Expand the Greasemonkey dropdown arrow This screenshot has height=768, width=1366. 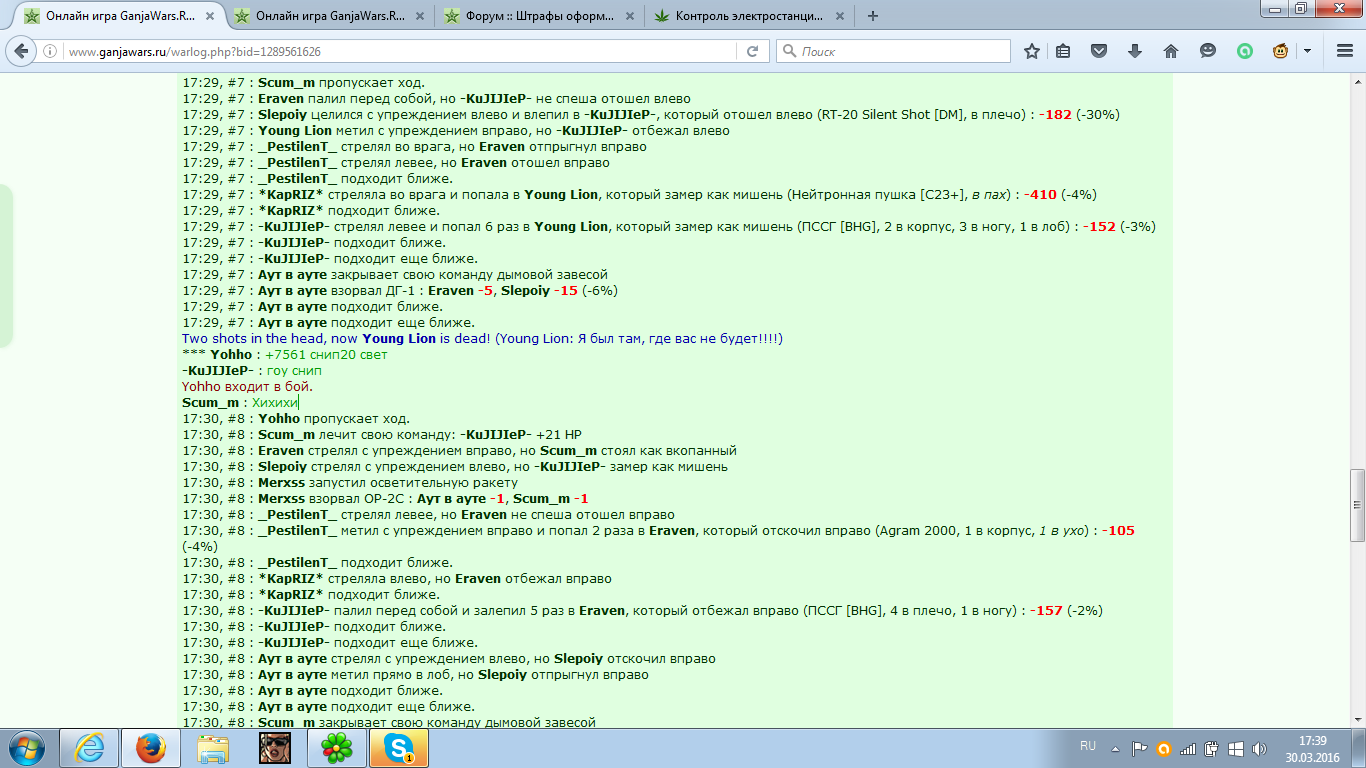pos(1306,51)
